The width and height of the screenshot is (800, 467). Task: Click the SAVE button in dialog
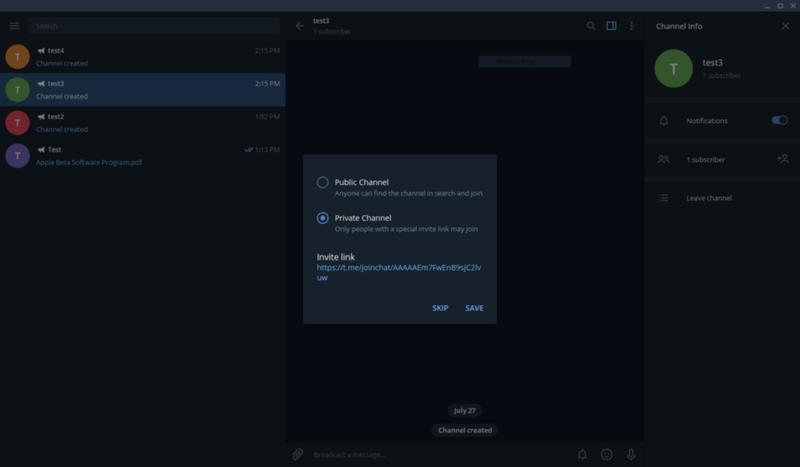pyautogui.click(x=474, y=308)
